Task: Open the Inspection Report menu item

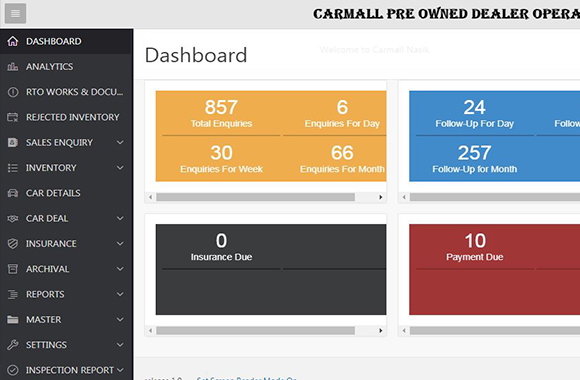Action: coord(67,370)
